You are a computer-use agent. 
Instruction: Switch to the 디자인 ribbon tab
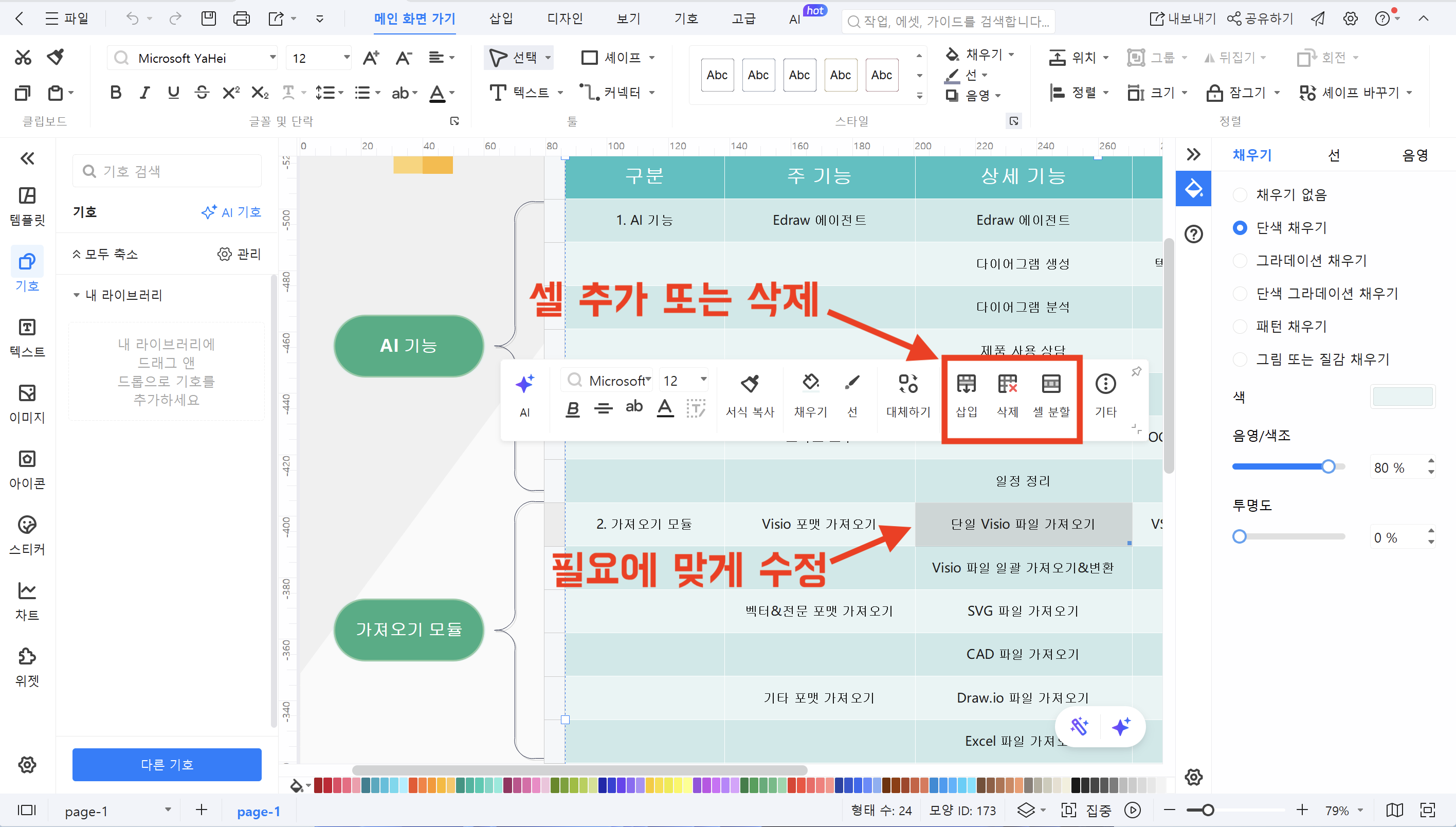tap(564, 19)
